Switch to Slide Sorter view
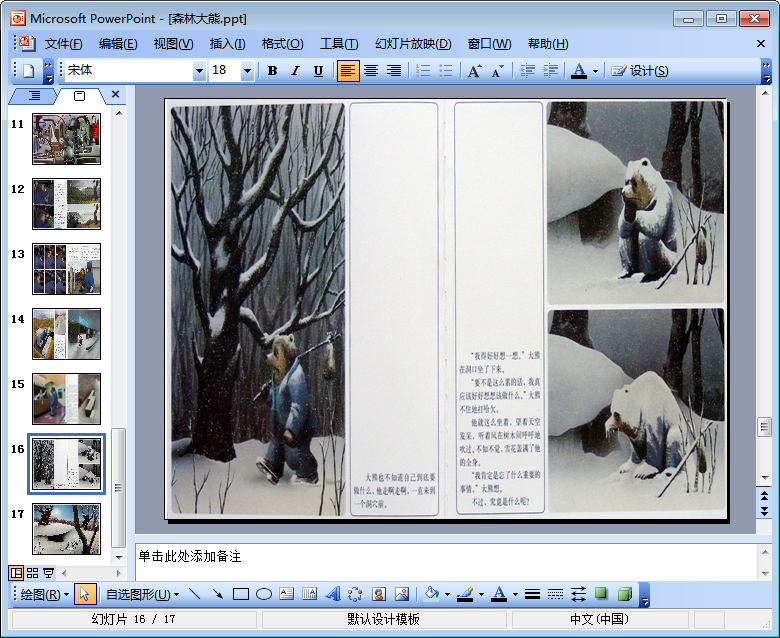The height and width of the screenshot is (638, 780). [32, 573]
